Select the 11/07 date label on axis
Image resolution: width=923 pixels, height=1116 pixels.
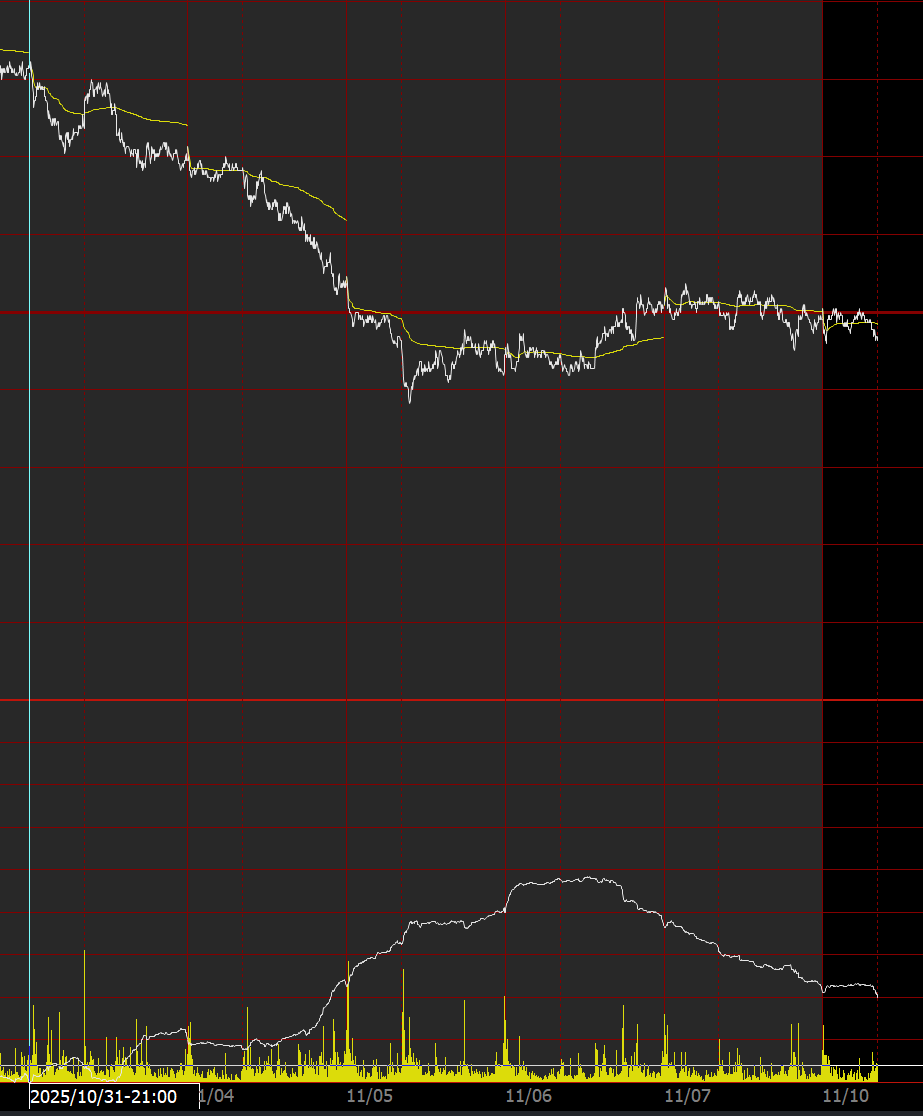[x=689, y=1097]
